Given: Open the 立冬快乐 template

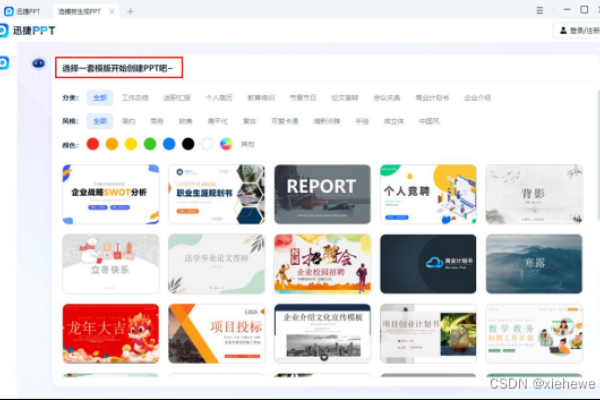Looking at the screenshot, I should coord(111,264).
